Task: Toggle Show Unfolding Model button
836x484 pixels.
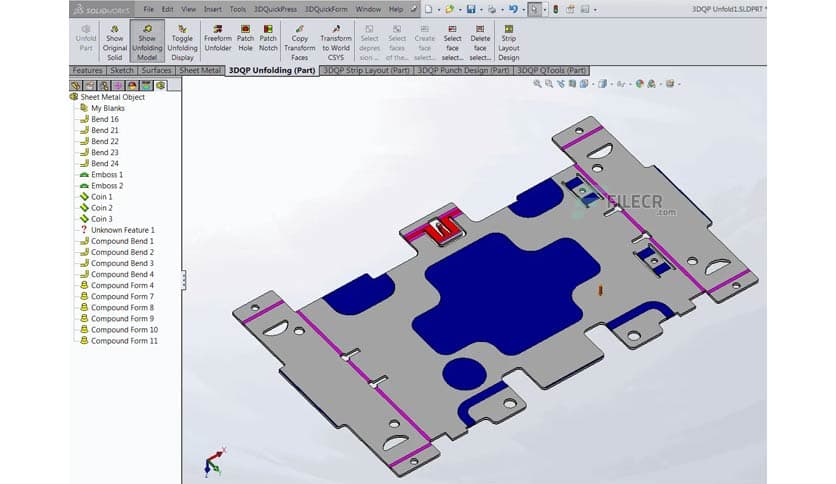Action: (147, 42)
